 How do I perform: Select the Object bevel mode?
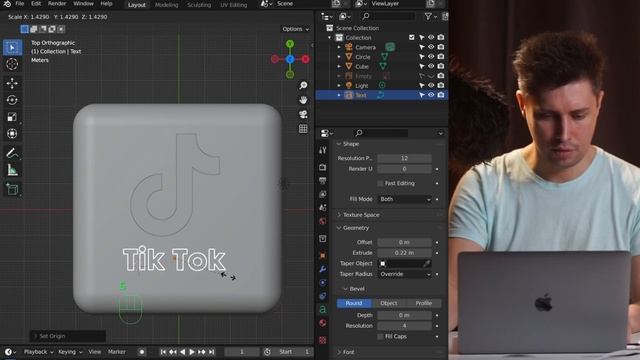pyautogui.click(x=389, y=303)
